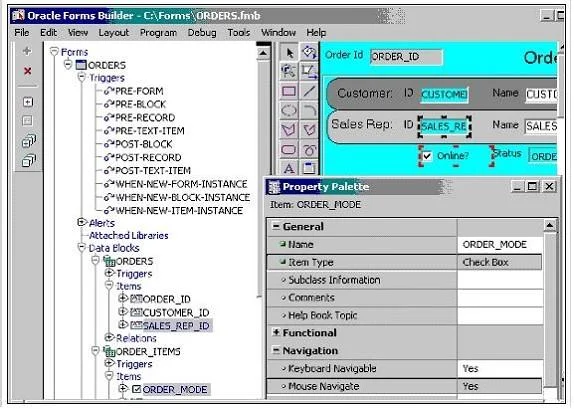The width and height of the screenshot is (574, 409).
Task: Select the Rounded Rectangle tool
Action: pyautogui.click(x=289, y=149)
